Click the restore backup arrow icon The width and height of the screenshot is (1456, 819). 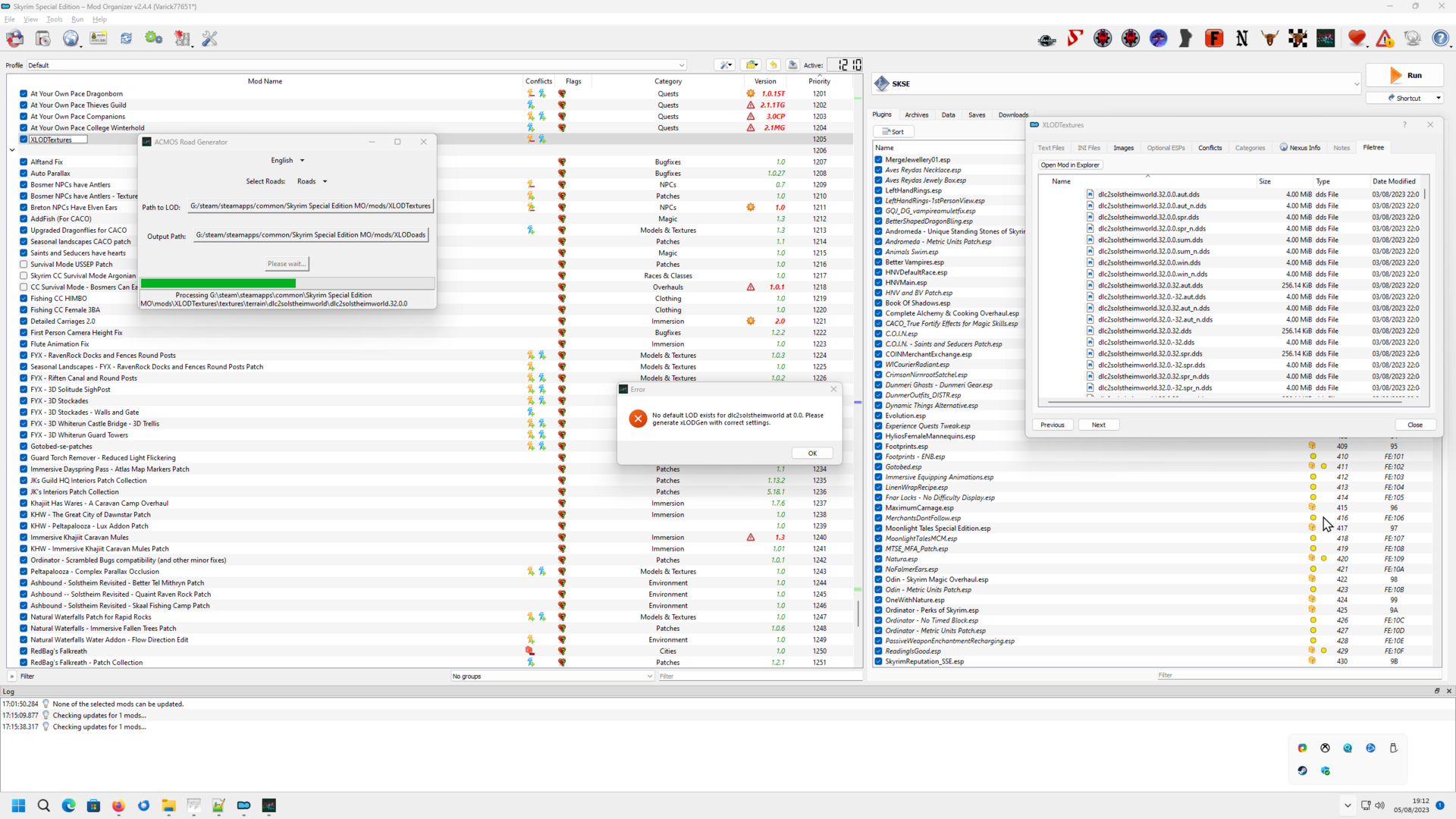coord(773,65)
